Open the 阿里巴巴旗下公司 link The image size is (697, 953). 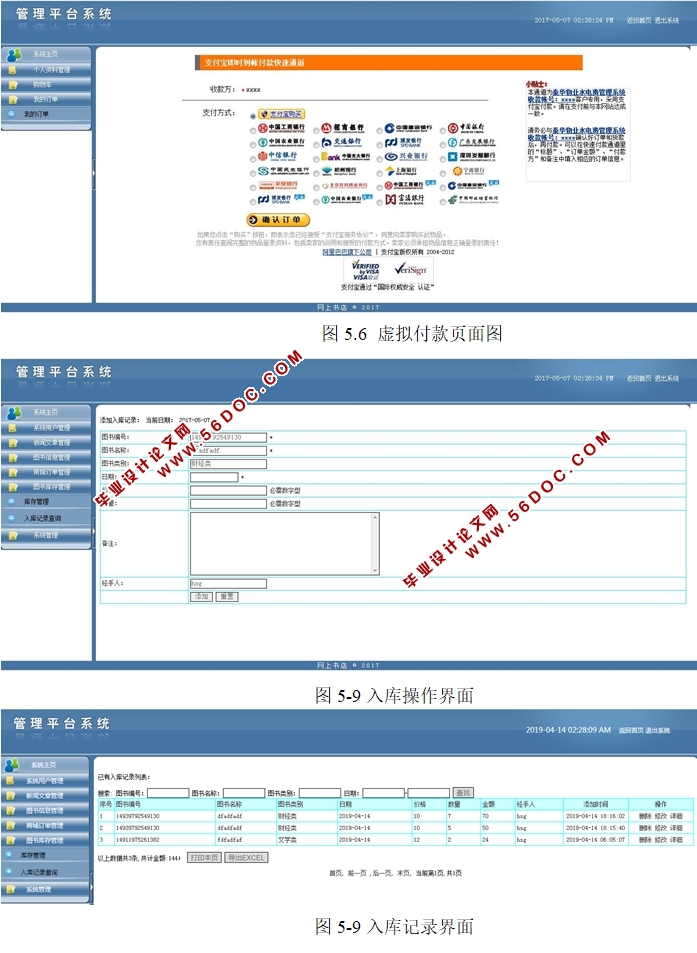coord(347,252)
